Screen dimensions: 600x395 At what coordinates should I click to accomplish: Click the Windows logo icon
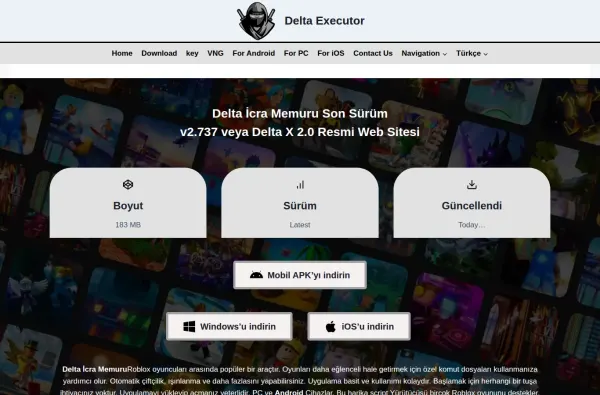[189, 326]
